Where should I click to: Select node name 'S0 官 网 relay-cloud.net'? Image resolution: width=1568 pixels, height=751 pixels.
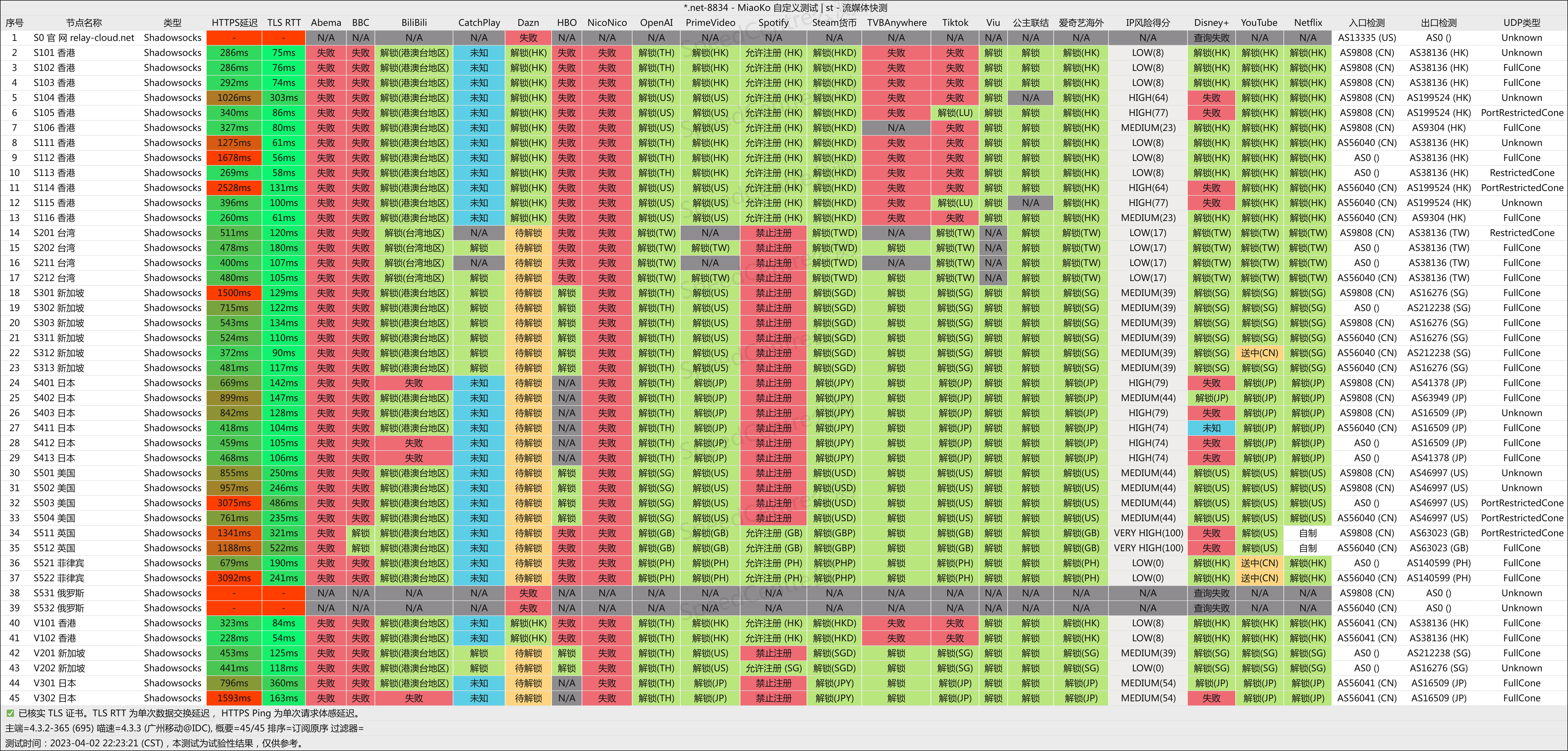pyautogui.click(x=84, y=38)
